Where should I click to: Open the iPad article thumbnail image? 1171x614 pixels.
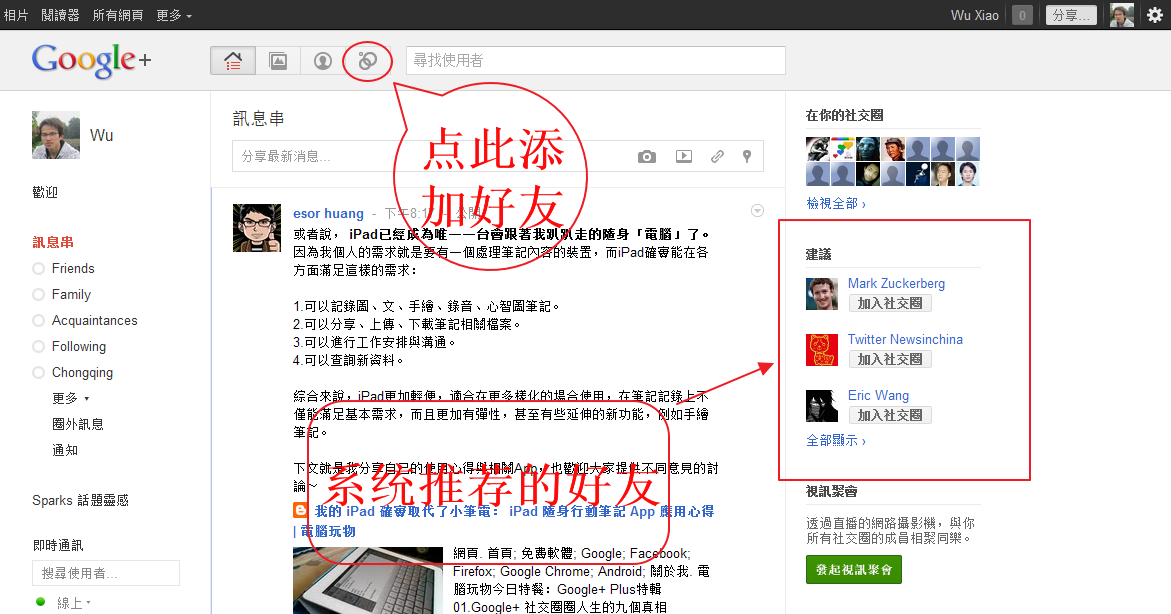pyautogui.click(x=368, y=580)
